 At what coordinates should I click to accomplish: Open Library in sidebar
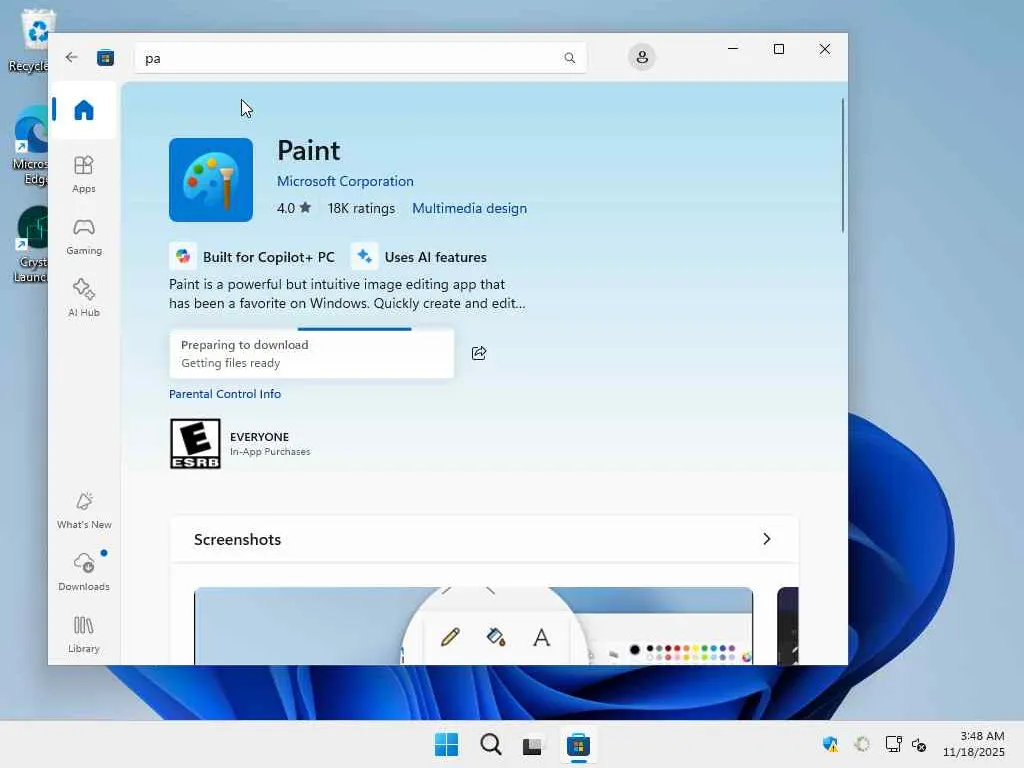[84, 634]
